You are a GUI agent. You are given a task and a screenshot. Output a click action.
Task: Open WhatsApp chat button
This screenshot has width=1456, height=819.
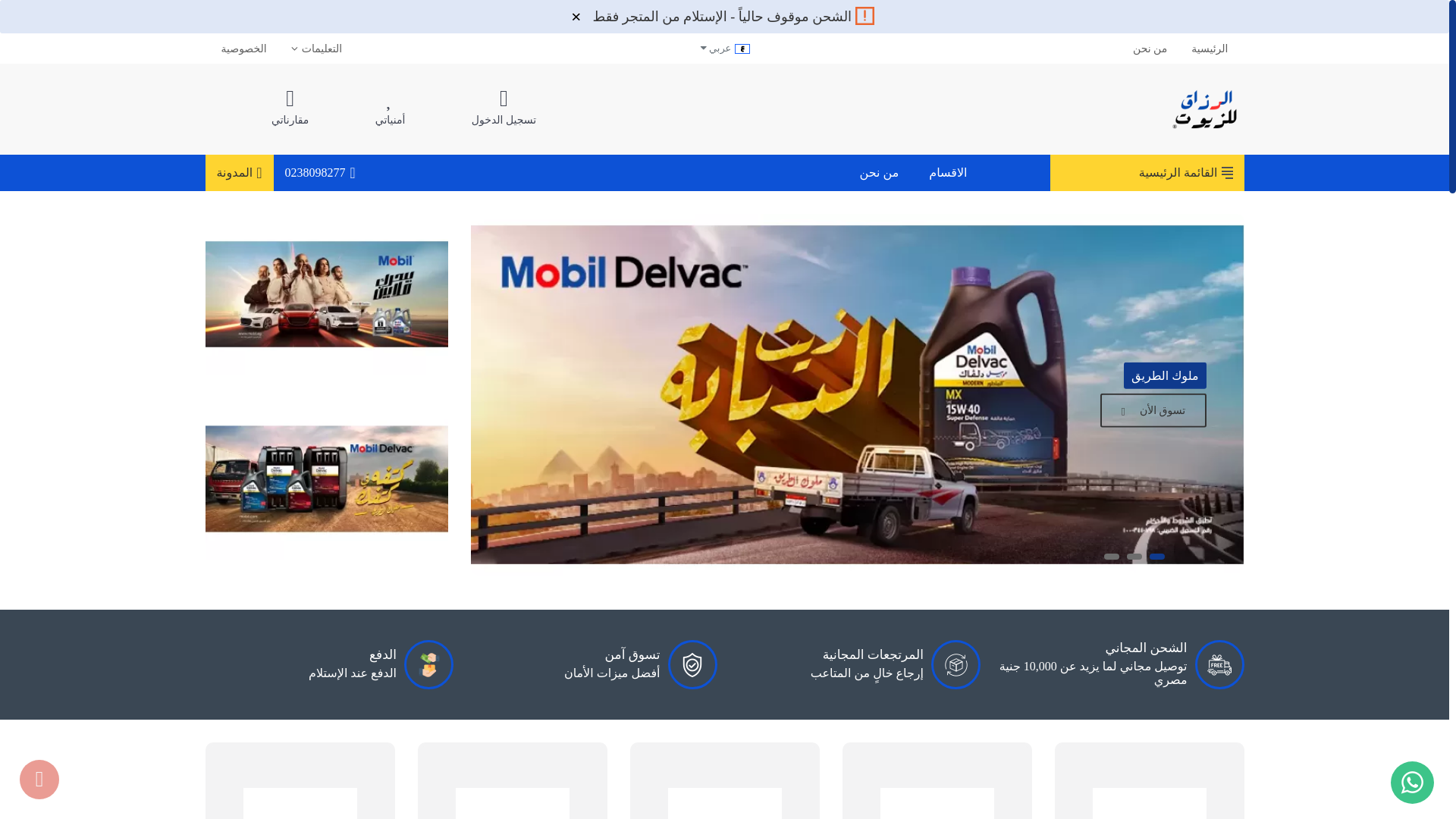coord(1412,782)
